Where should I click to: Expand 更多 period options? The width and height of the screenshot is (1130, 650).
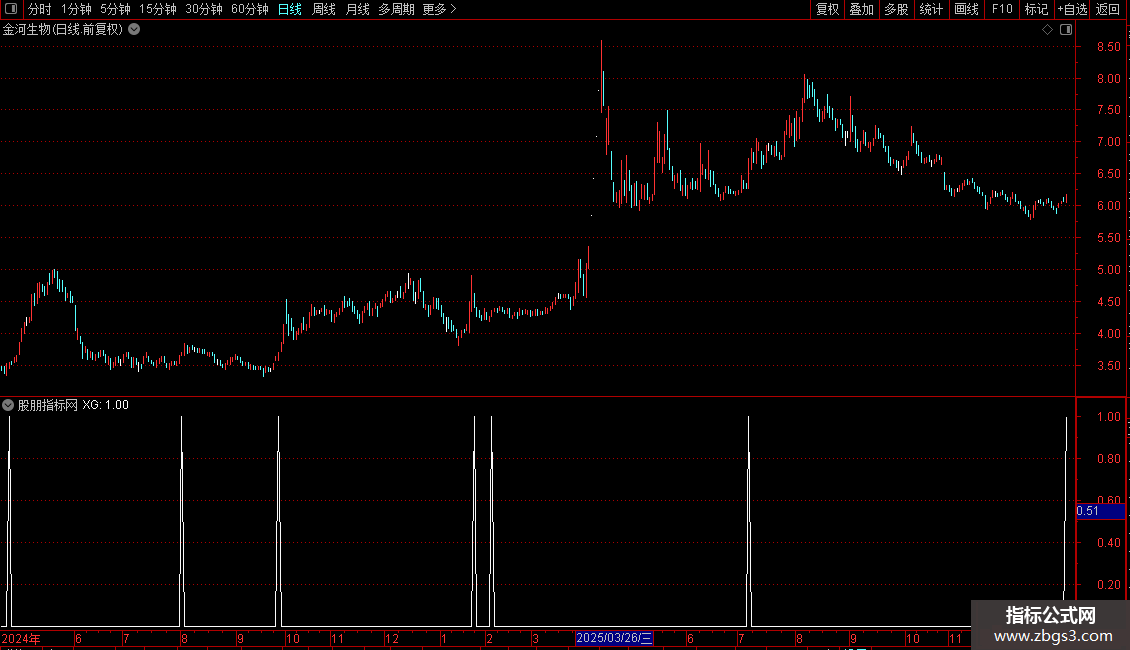(x=440, y=9)
